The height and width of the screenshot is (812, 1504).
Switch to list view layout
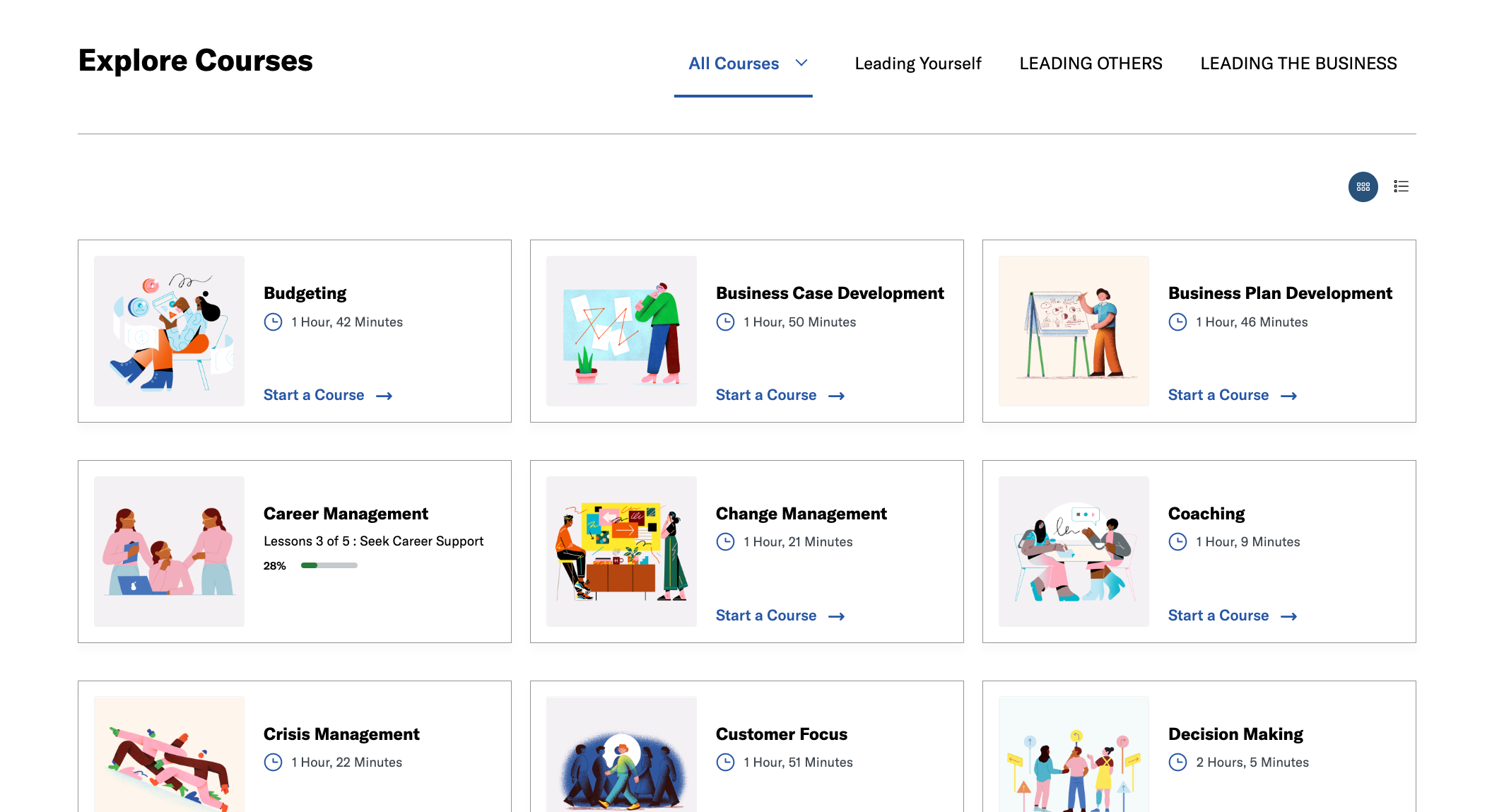tap(1401, 187)
